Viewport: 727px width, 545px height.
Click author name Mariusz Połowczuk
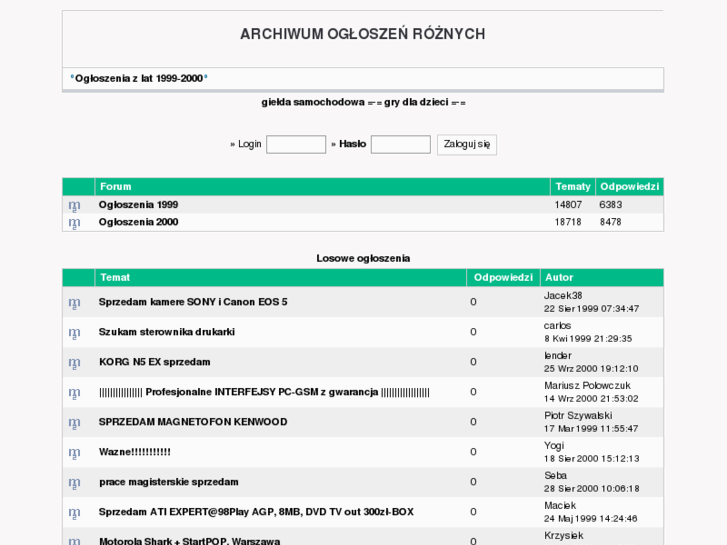click(587, 385)
